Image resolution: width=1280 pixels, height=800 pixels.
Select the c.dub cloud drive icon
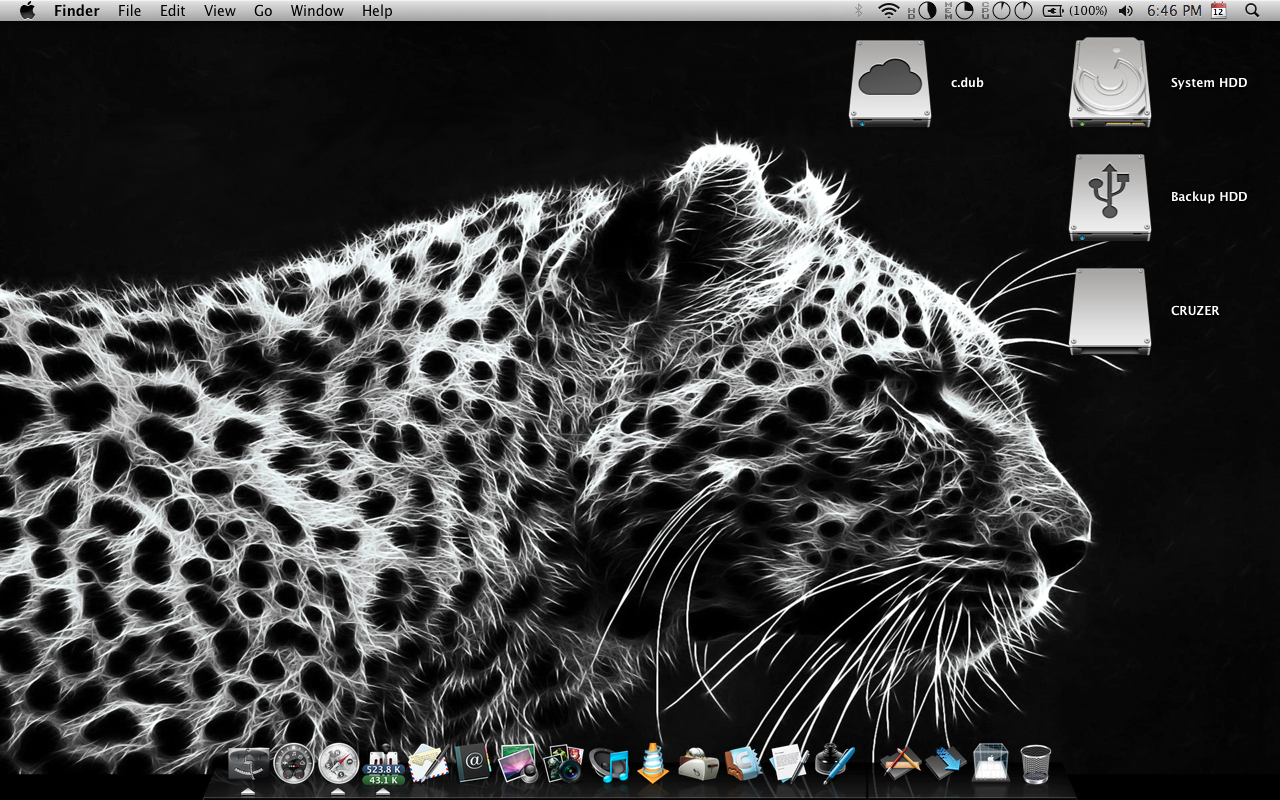[x=889, y=83]
